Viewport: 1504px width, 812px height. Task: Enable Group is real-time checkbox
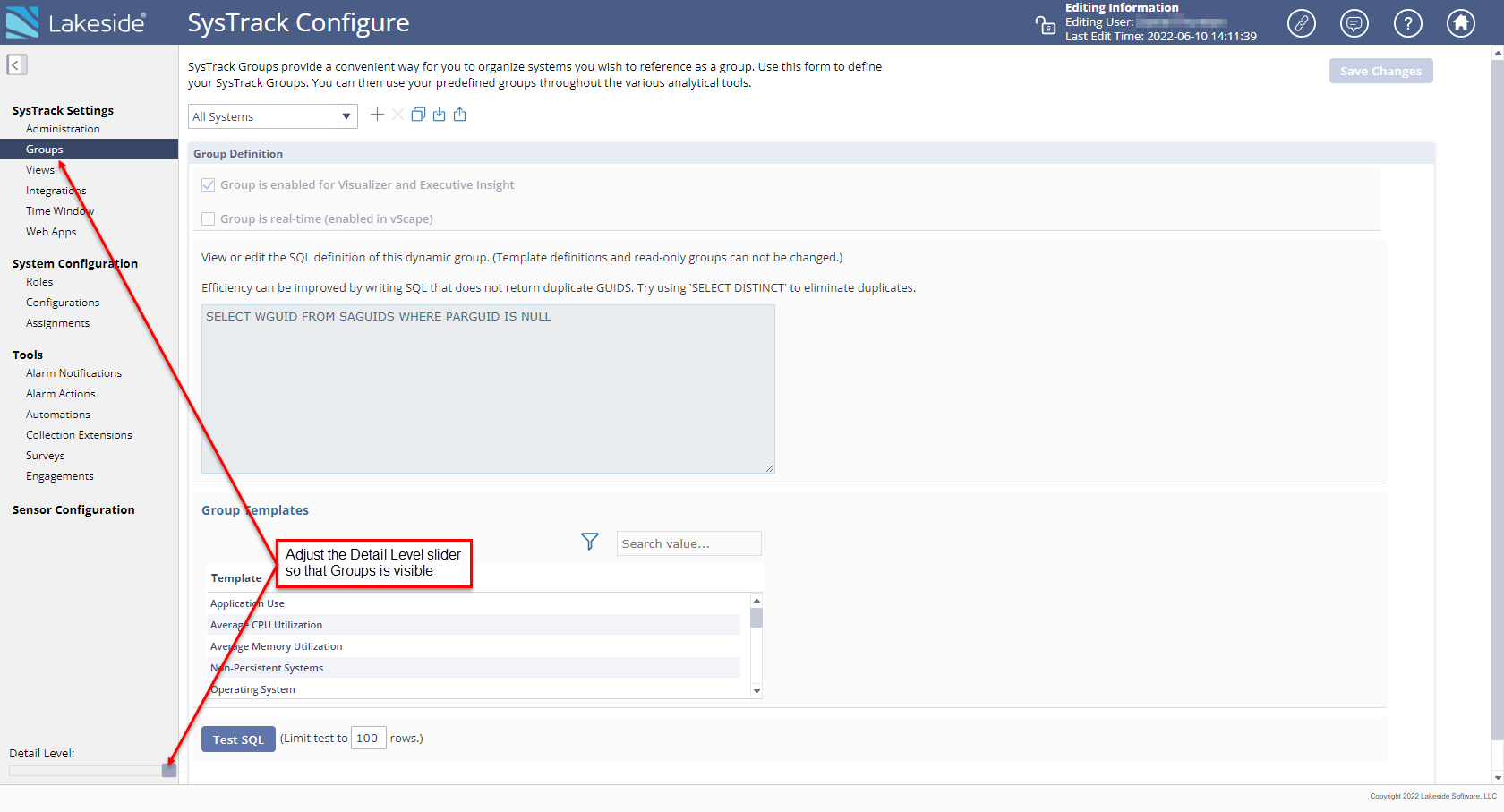pyautogui.click(x=209, y=218)
